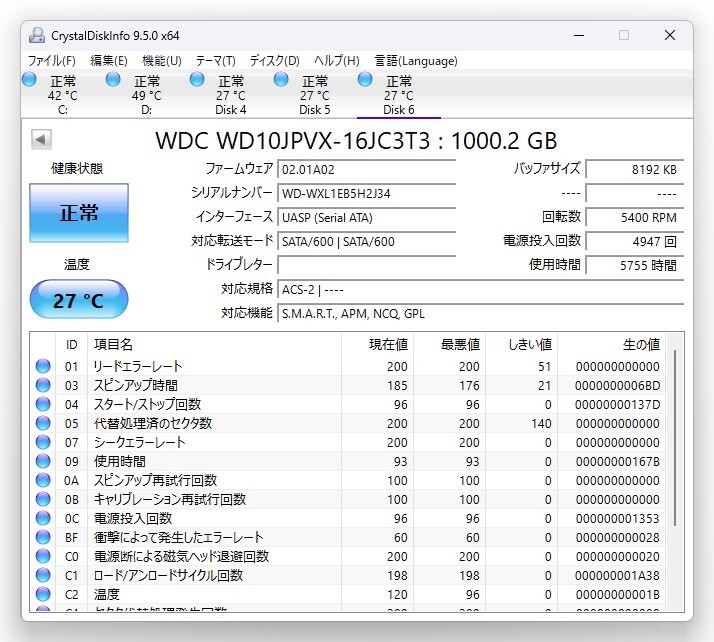The width and height of the screenshot is (714, 642).
Task: Go to previous disk with left arrow
Action: click(41, 140)
